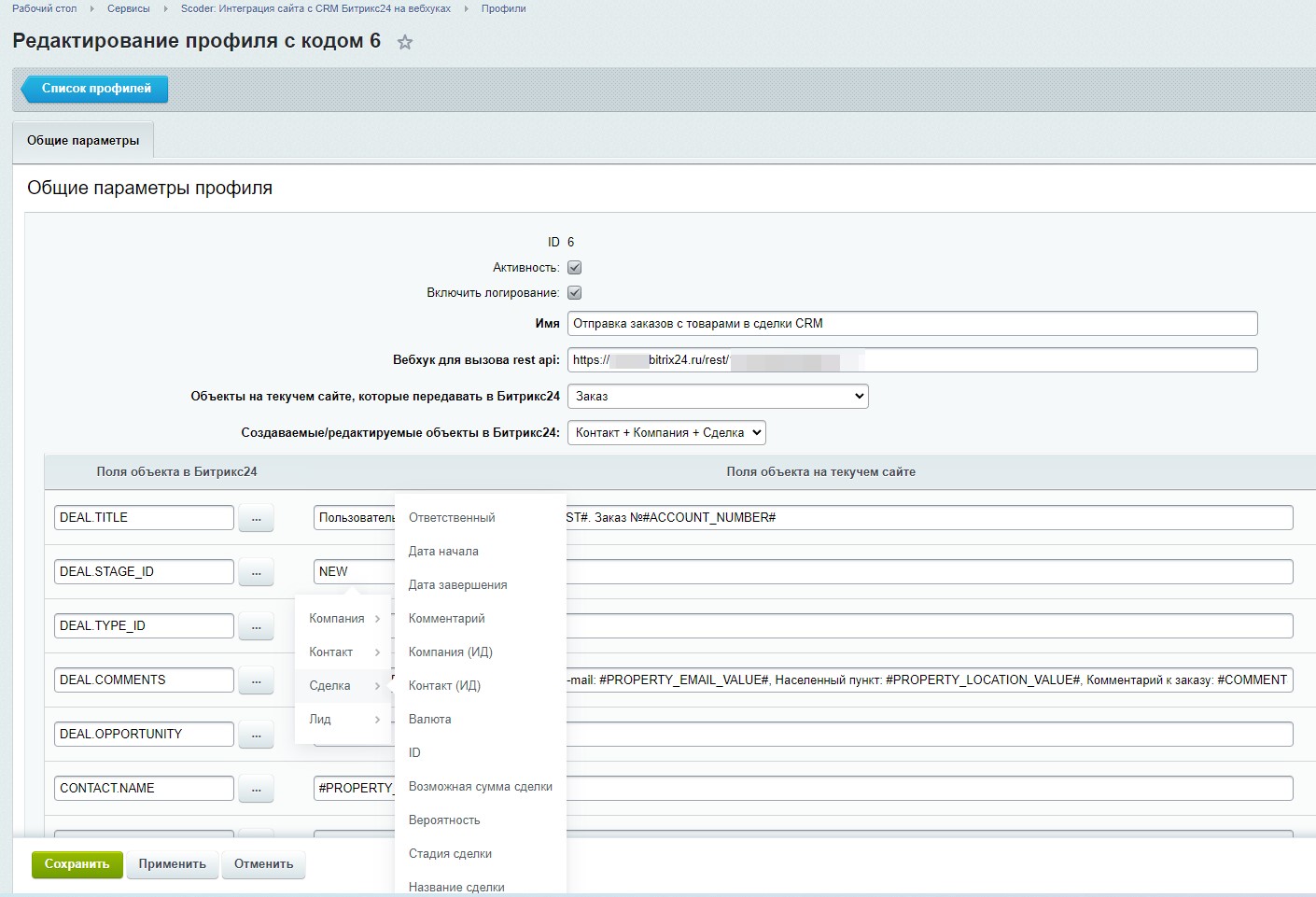Open field picker beside CONTACT.NAME
This screenshot has height=897, width=1316.
(256, 789)
